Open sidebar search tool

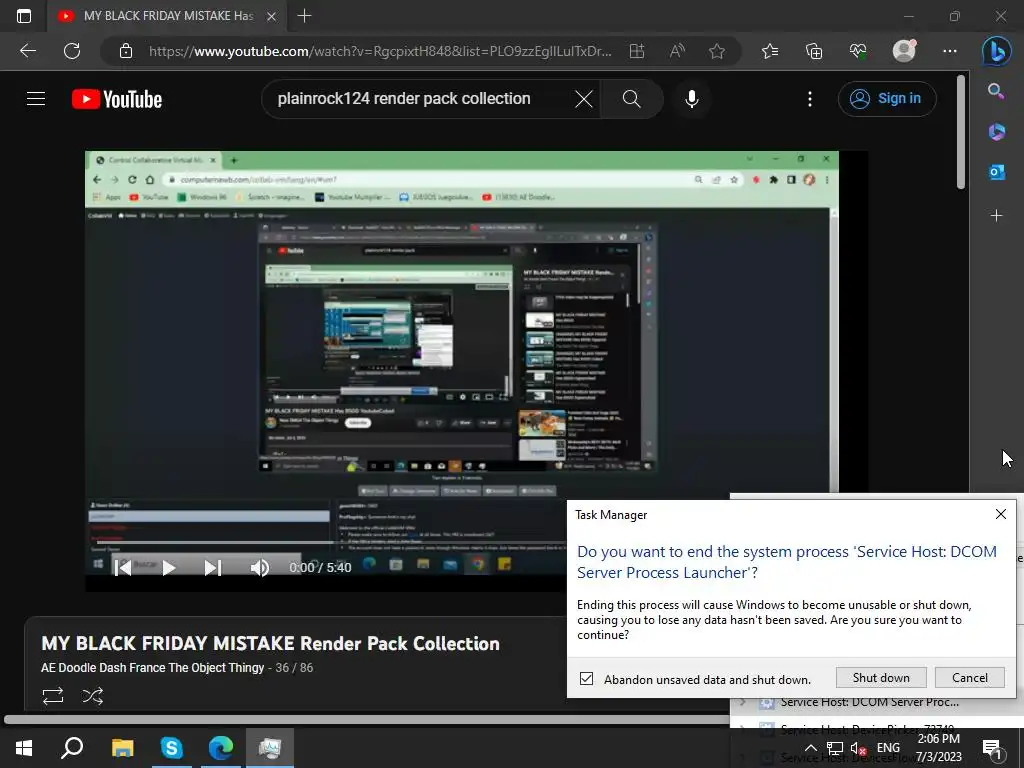[x=996, y=91]
